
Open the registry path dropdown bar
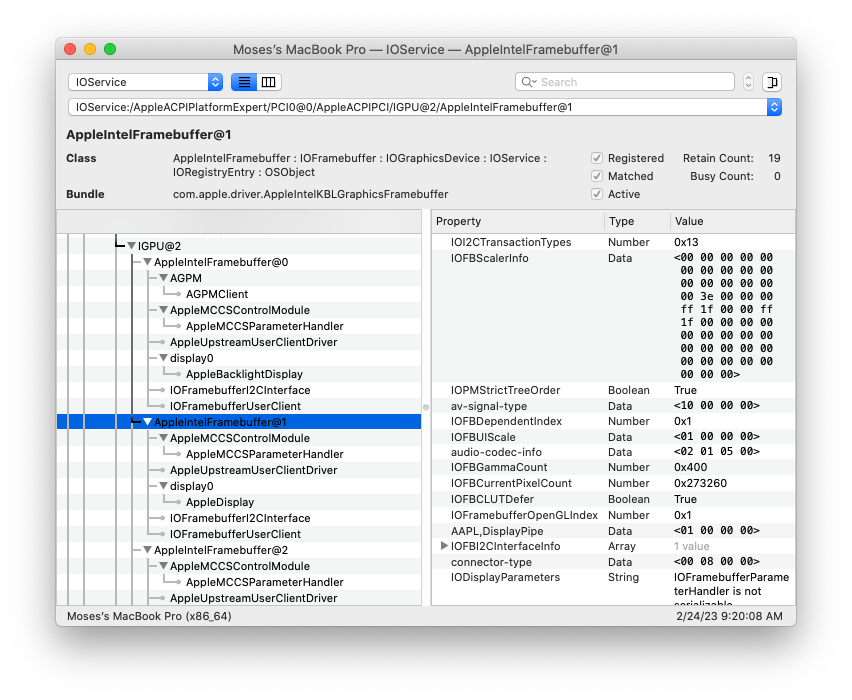coord(774,107)
